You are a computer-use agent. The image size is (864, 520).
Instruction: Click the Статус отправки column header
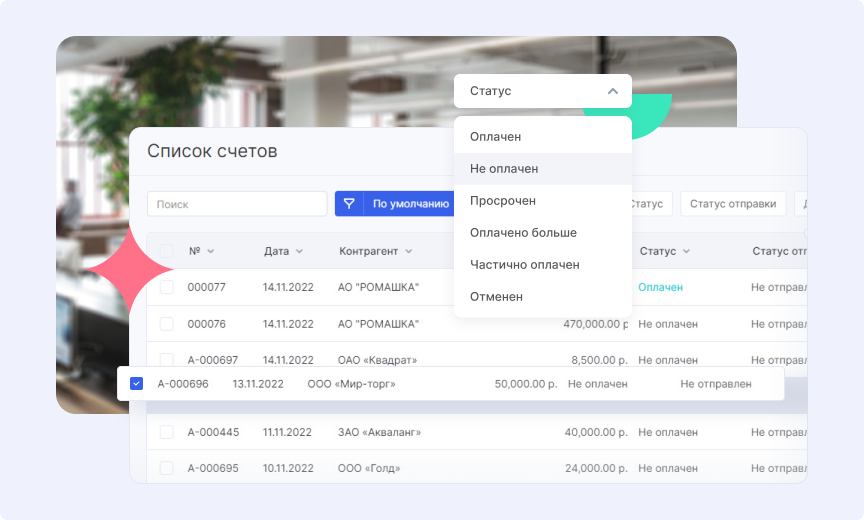pos(779,251)
